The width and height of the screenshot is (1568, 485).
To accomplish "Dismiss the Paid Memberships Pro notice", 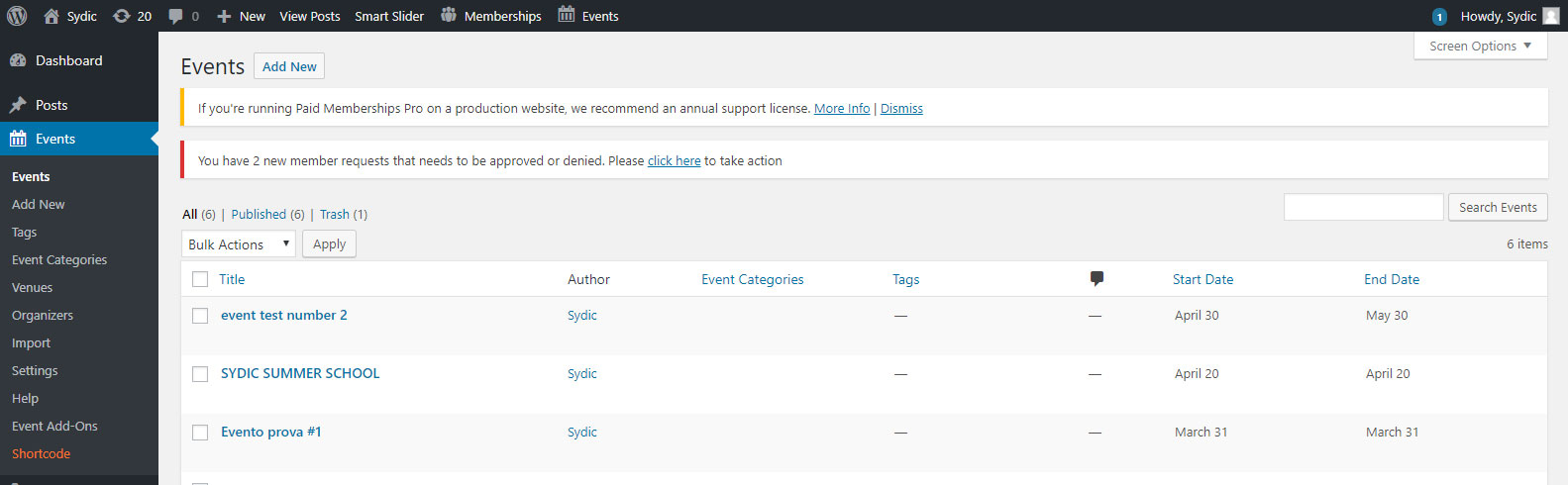I will [901, 109].
